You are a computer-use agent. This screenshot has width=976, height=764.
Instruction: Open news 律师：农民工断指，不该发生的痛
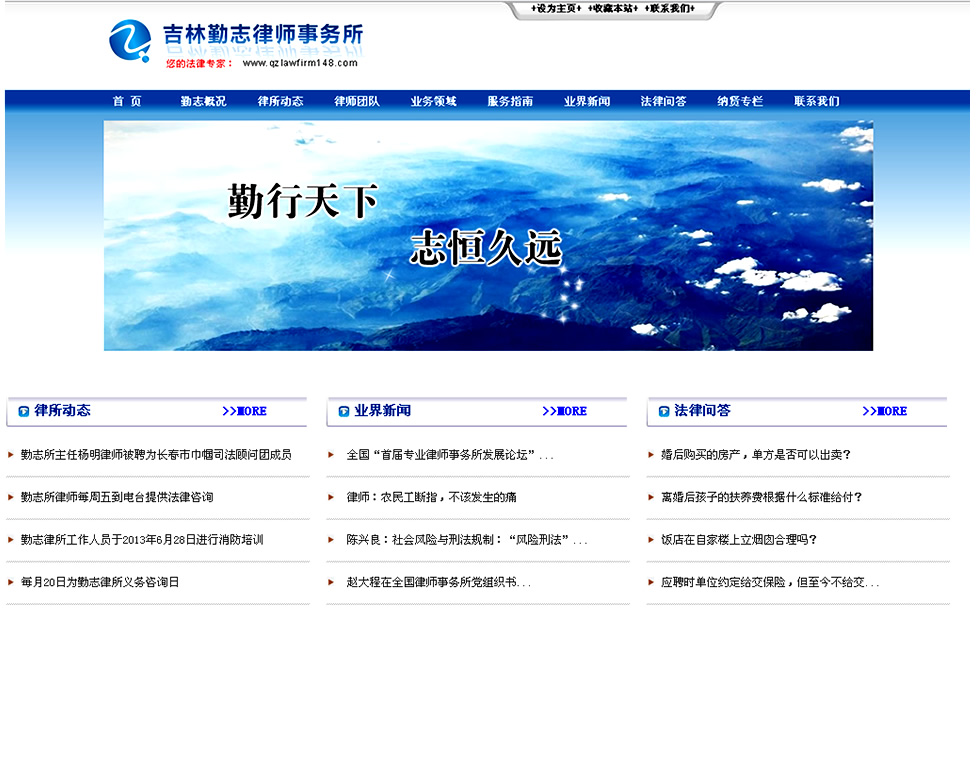[x=431, y=498]
